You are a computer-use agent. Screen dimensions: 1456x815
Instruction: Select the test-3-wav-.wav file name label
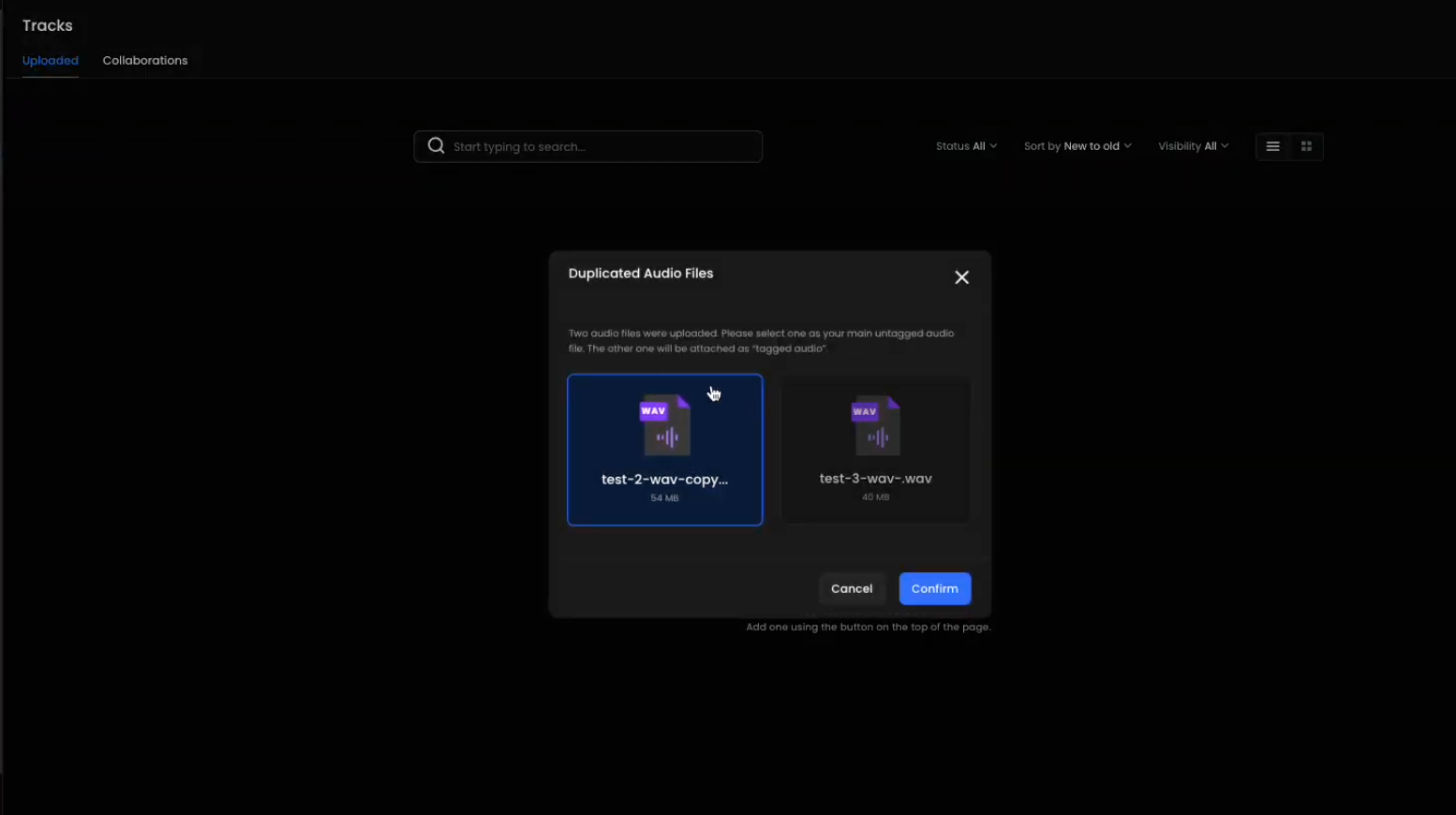click(875, 479)
